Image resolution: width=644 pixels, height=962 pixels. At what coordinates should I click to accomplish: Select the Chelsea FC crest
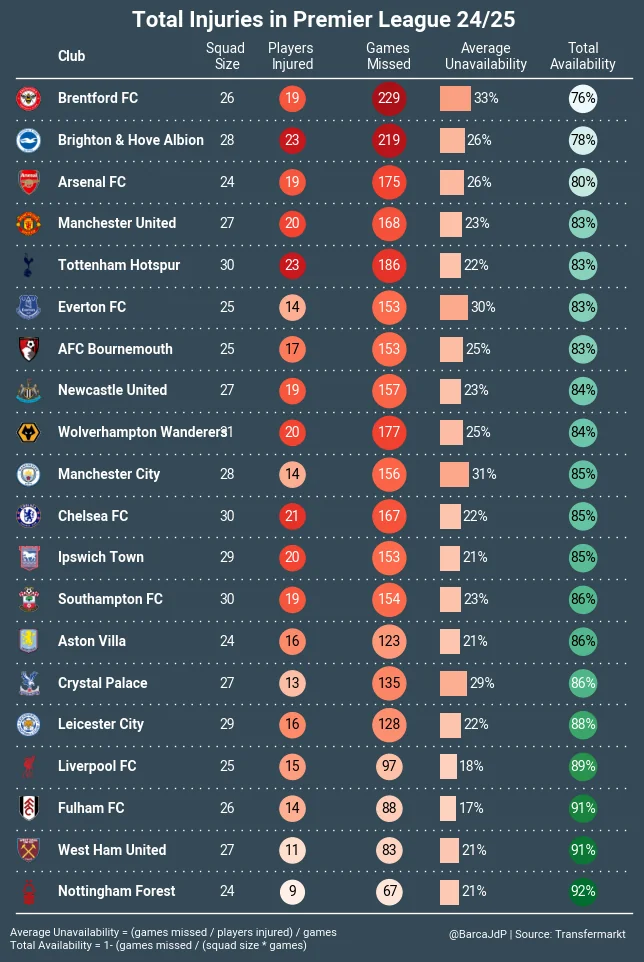point(28,516)
